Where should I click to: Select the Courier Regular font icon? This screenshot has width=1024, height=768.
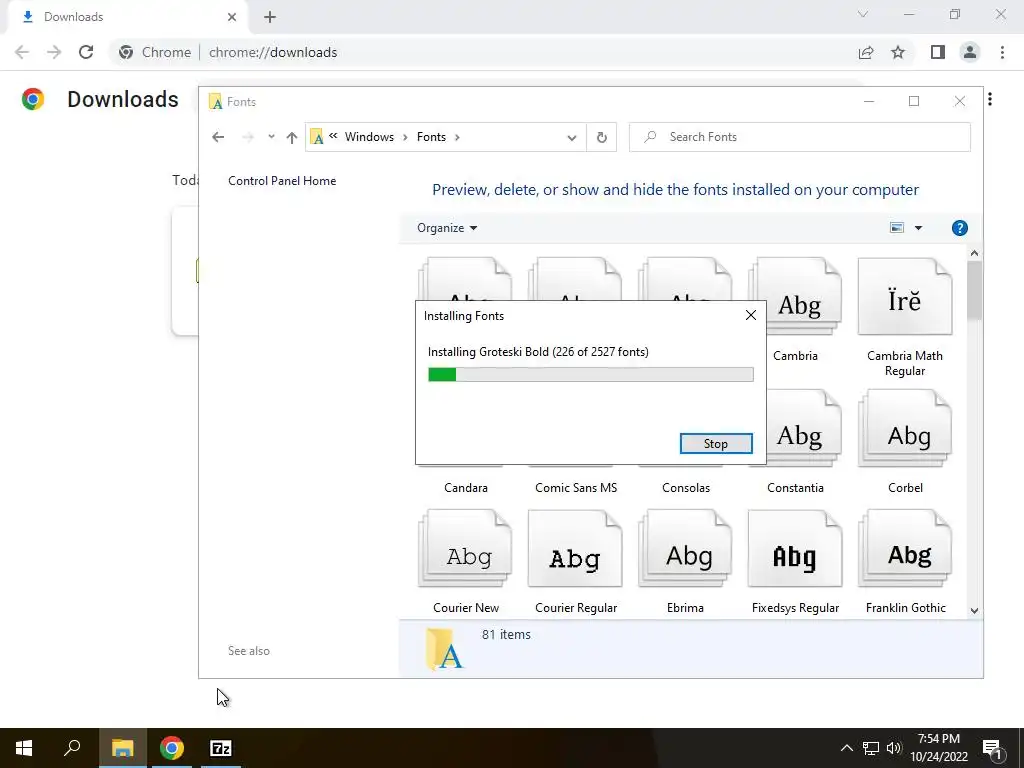(x=575, y=549)
